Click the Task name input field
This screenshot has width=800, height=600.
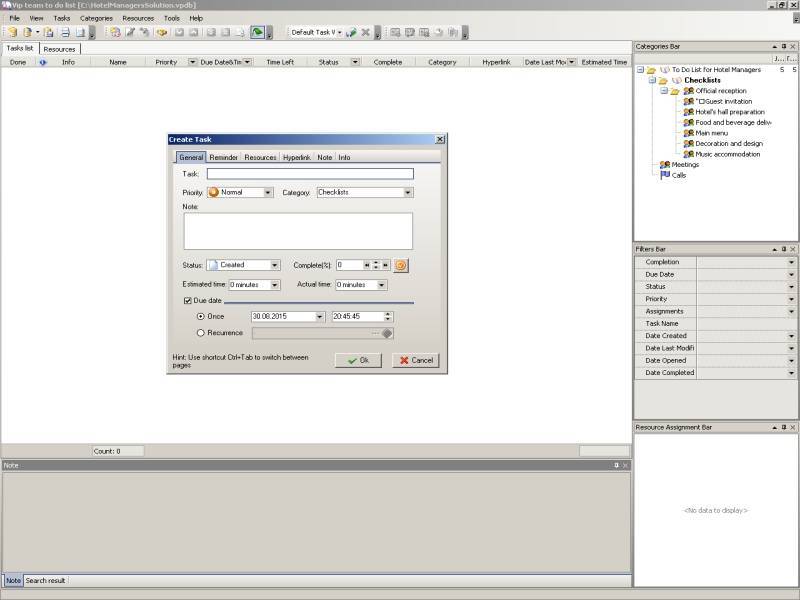point(309,174)
